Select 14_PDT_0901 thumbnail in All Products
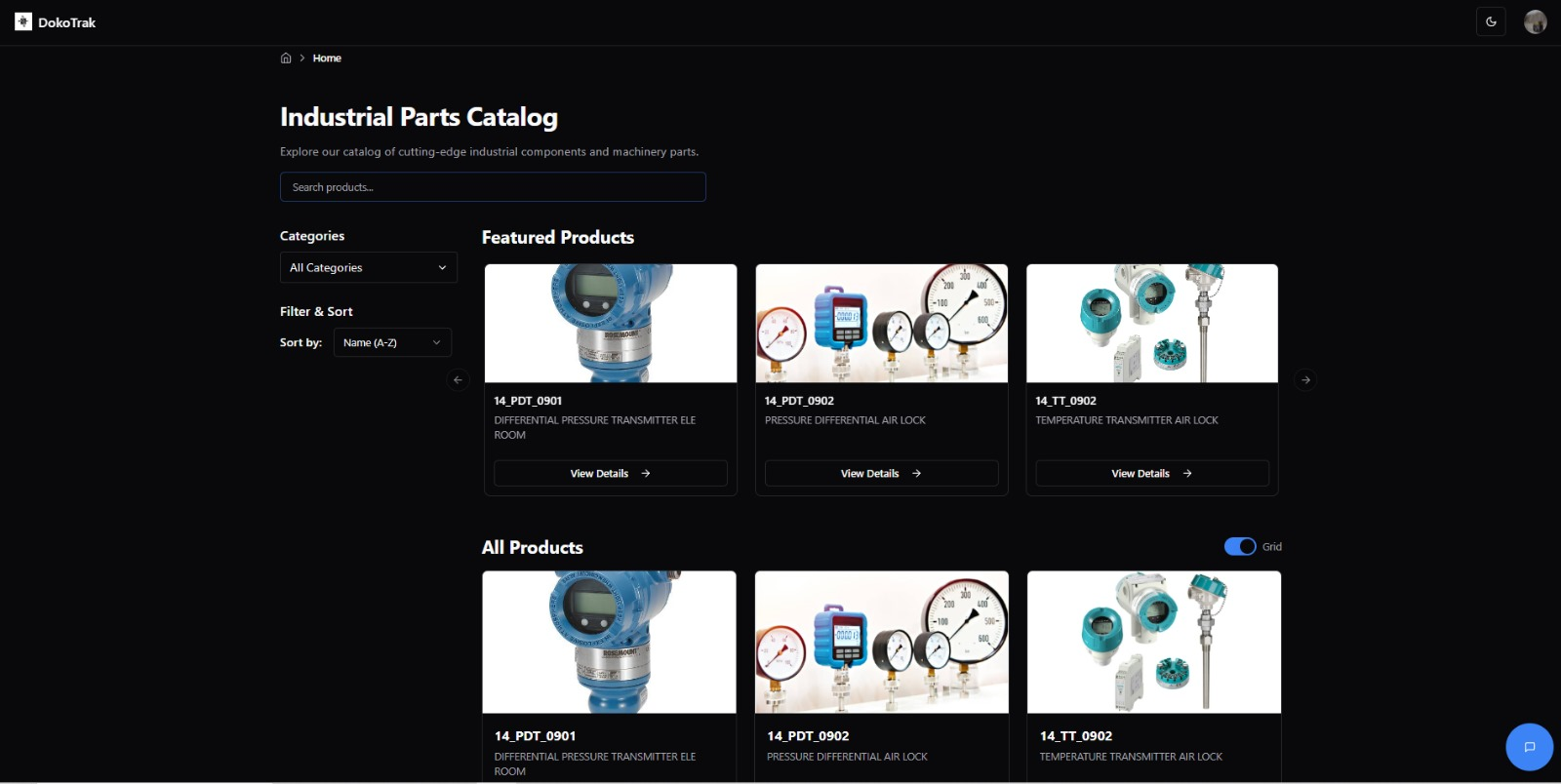Screen dimensions: 1561x784 (x=609, y=642)
